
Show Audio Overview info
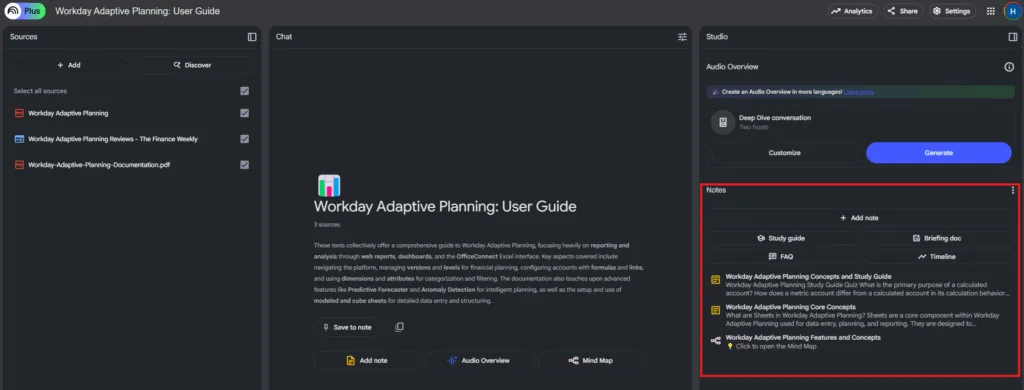coord(1009,67)
